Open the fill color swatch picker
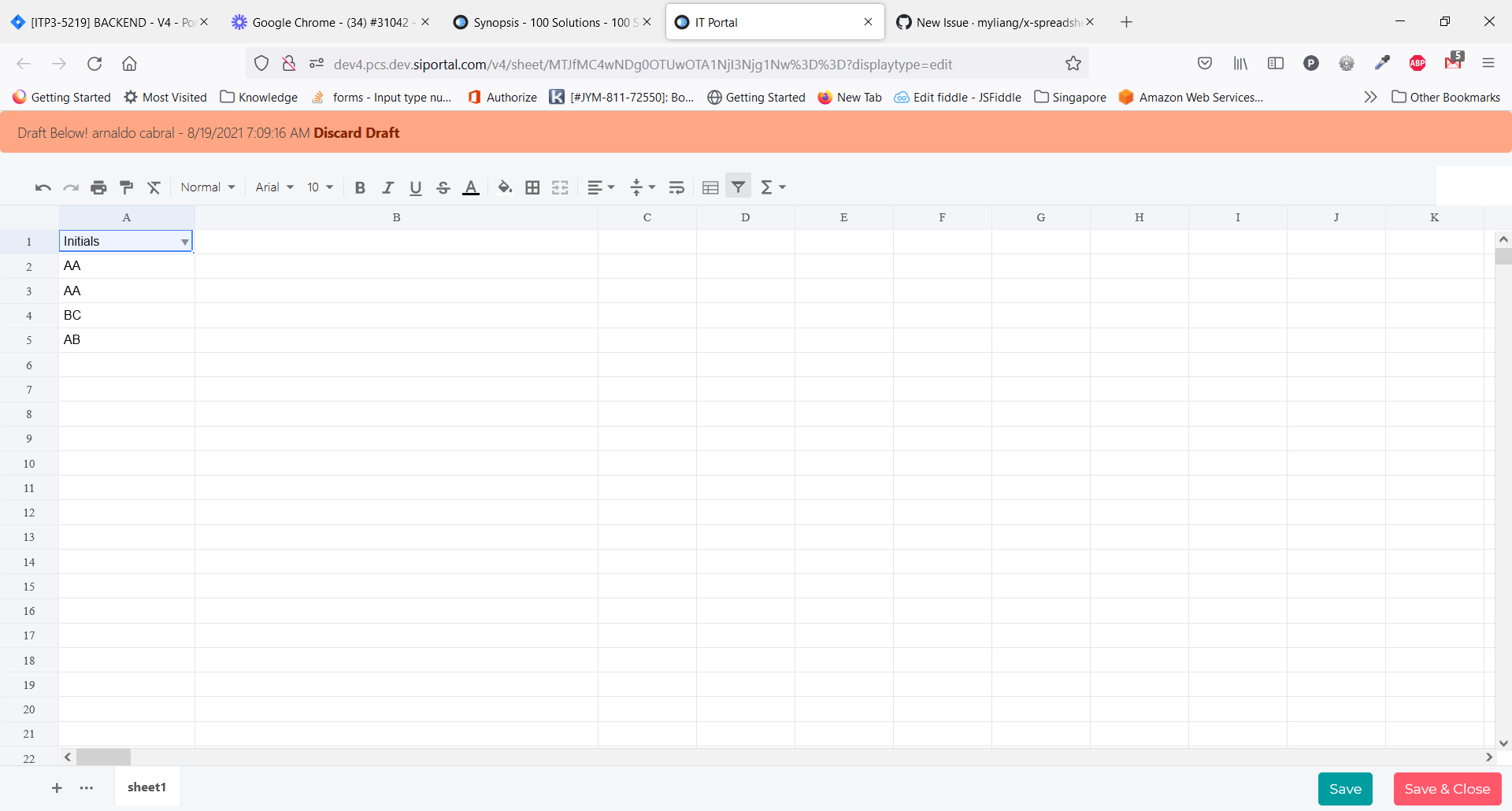 tap(505, 187)
